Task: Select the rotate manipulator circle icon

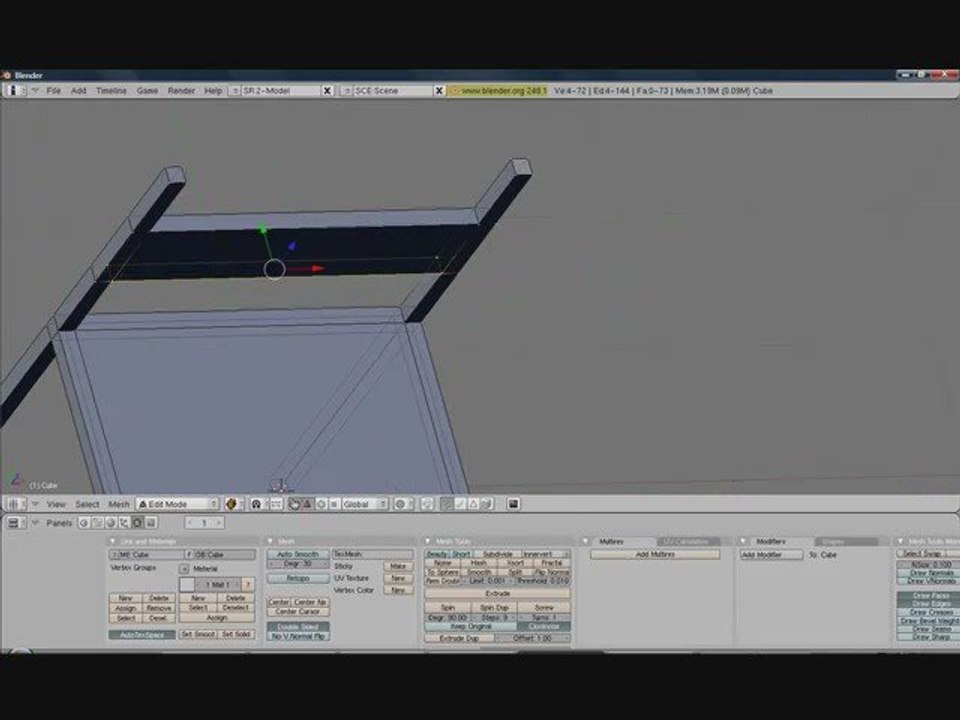Action: tap(321, 504)
